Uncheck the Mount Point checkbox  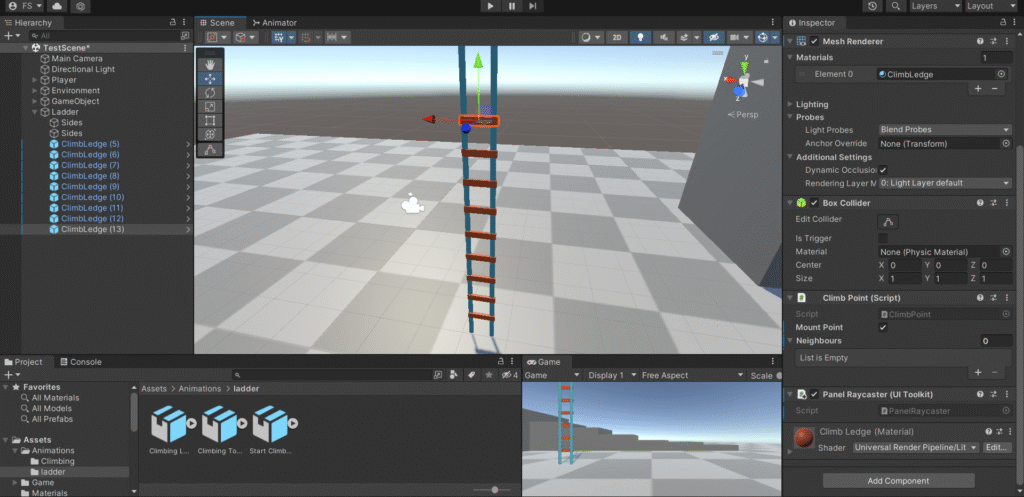click(883, 327)
